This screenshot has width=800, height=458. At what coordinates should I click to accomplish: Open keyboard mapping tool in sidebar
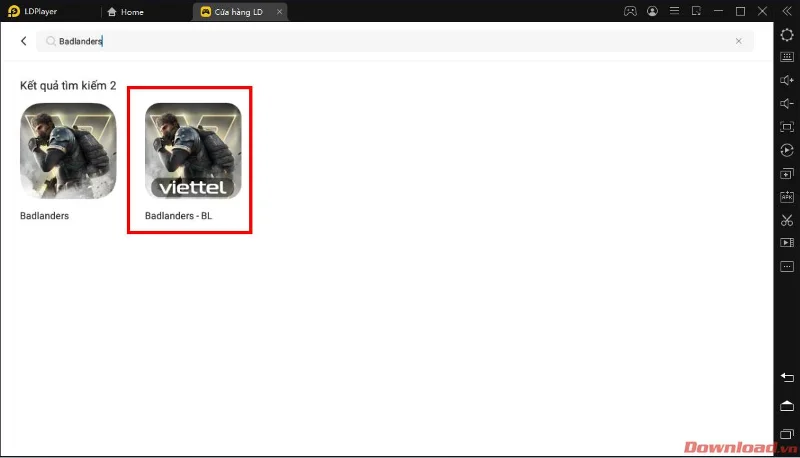coord(787,57)
